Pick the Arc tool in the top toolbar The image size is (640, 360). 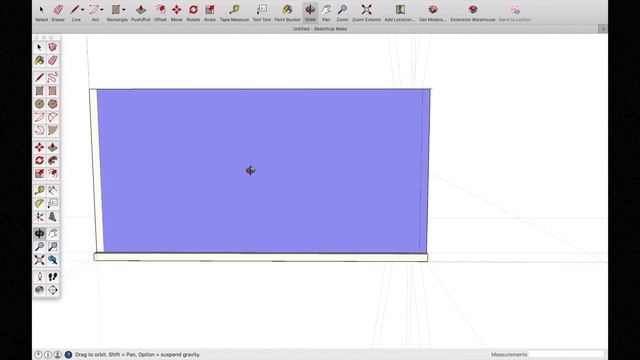click(x=95, y=13)
